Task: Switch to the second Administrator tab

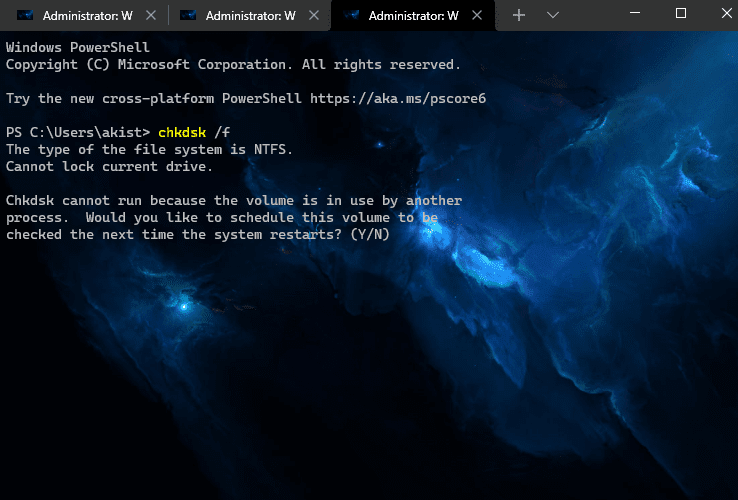Action: (248, 16)
